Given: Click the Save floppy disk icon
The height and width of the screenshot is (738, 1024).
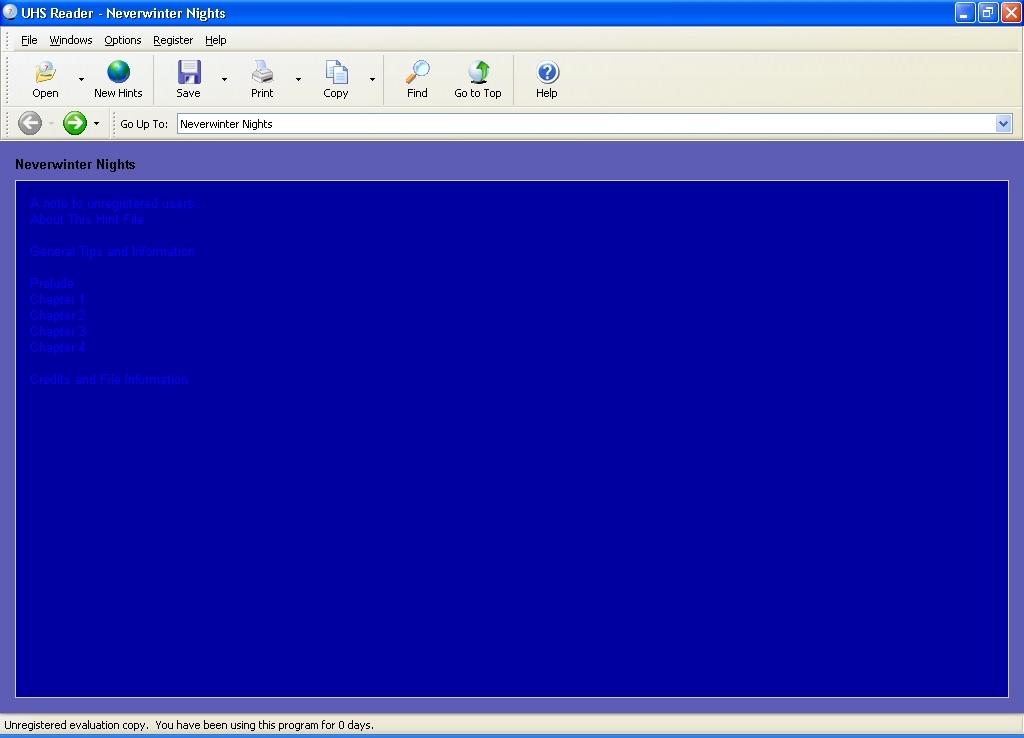Looking at the screenshot, I should tap(188, 73).
